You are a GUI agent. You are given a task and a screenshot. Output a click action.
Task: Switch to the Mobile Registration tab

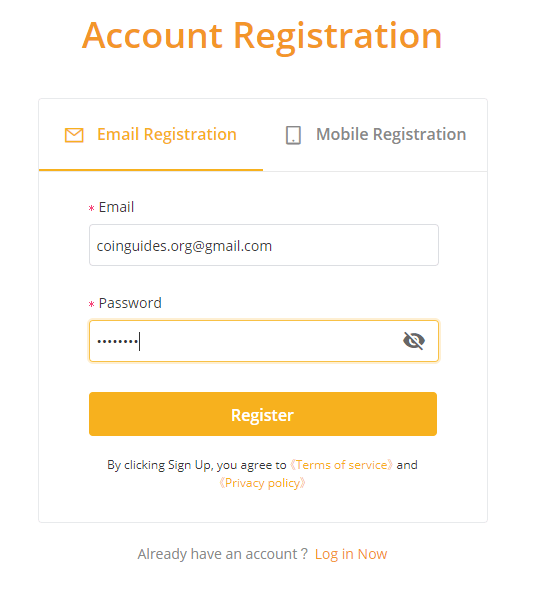point(375,135)
